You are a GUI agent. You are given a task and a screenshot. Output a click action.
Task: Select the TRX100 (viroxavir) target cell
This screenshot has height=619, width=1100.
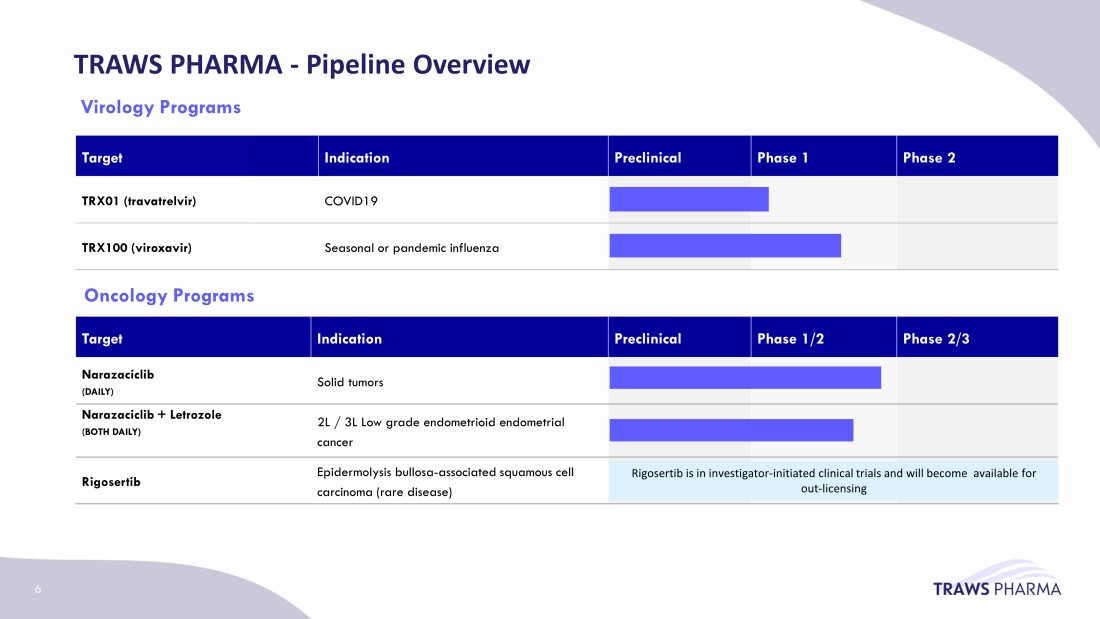[x=136, y=248]
